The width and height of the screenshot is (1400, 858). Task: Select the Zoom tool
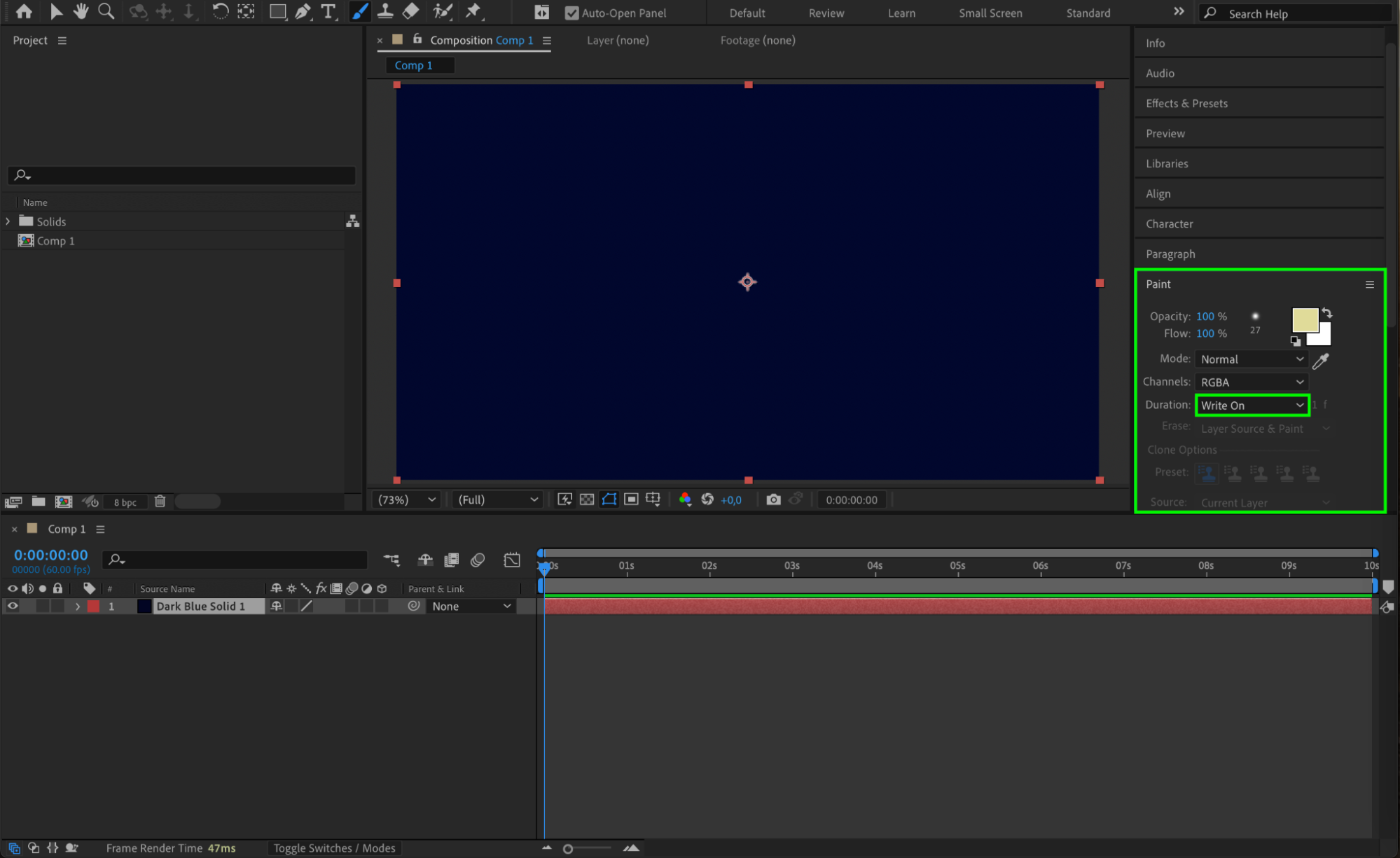click(106, 12)
